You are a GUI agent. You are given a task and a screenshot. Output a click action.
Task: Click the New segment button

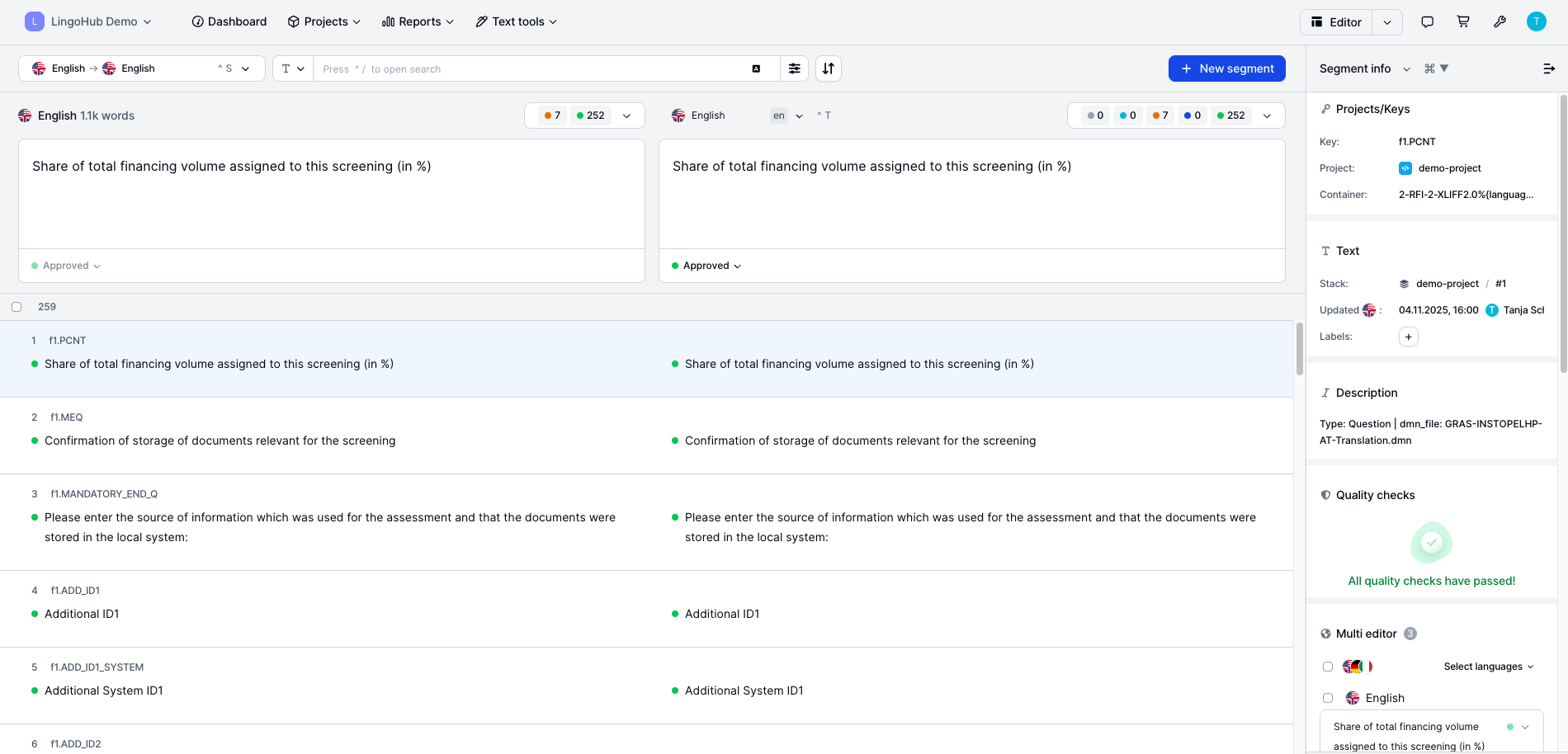click(1226, 68)
